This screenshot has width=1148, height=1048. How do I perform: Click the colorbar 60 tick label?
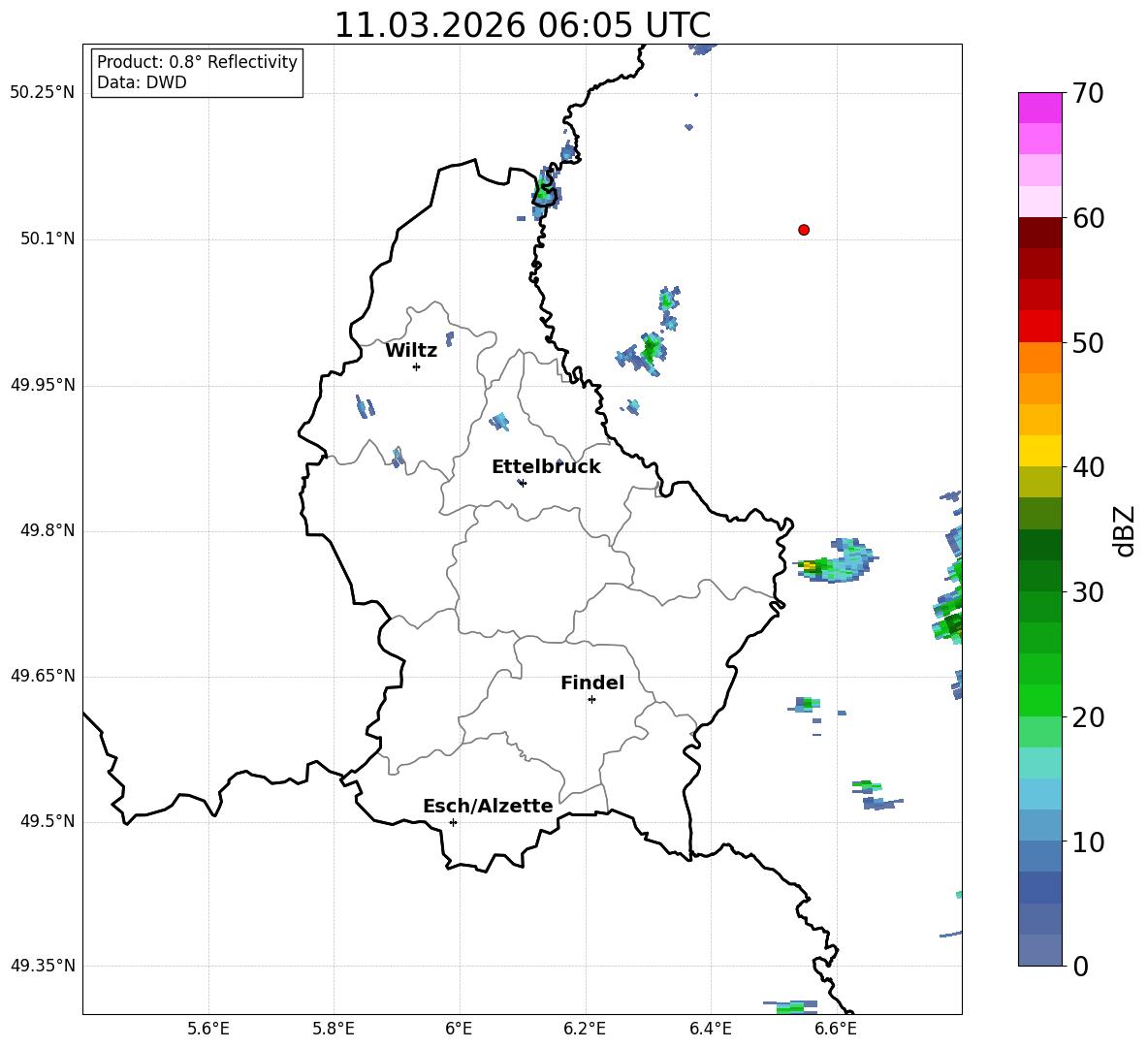tap(1088, 218)
